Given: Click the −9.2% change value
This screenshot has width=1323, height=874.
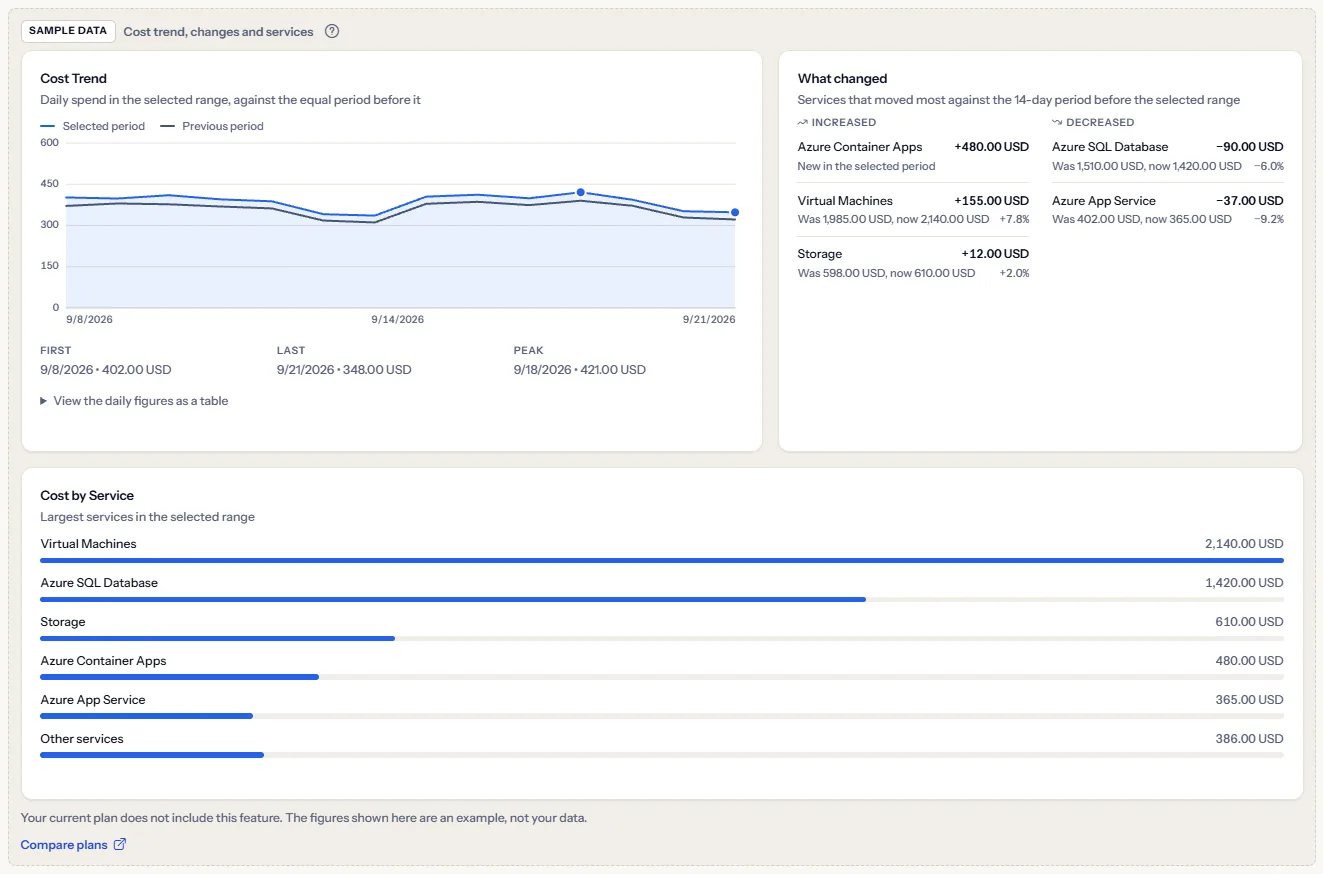Looking at the screenshot, I should click(x=1268, y=219).
